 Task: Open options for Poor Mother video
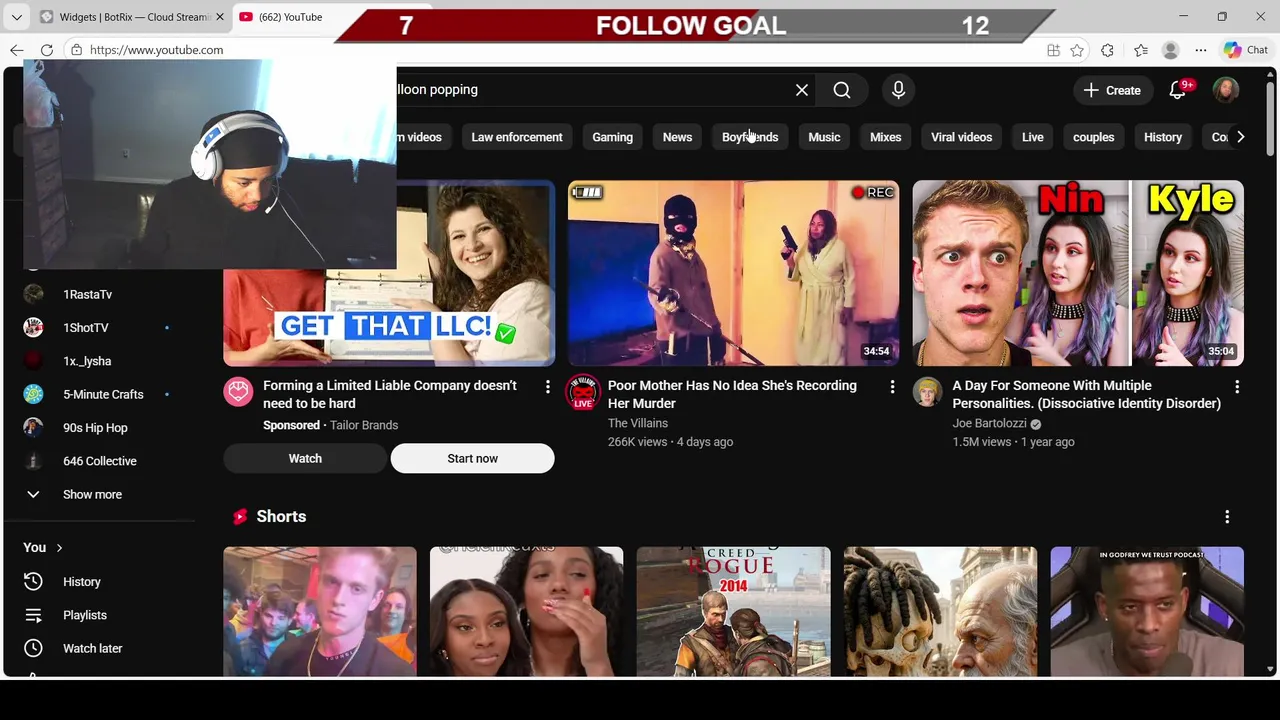point(892,386)
